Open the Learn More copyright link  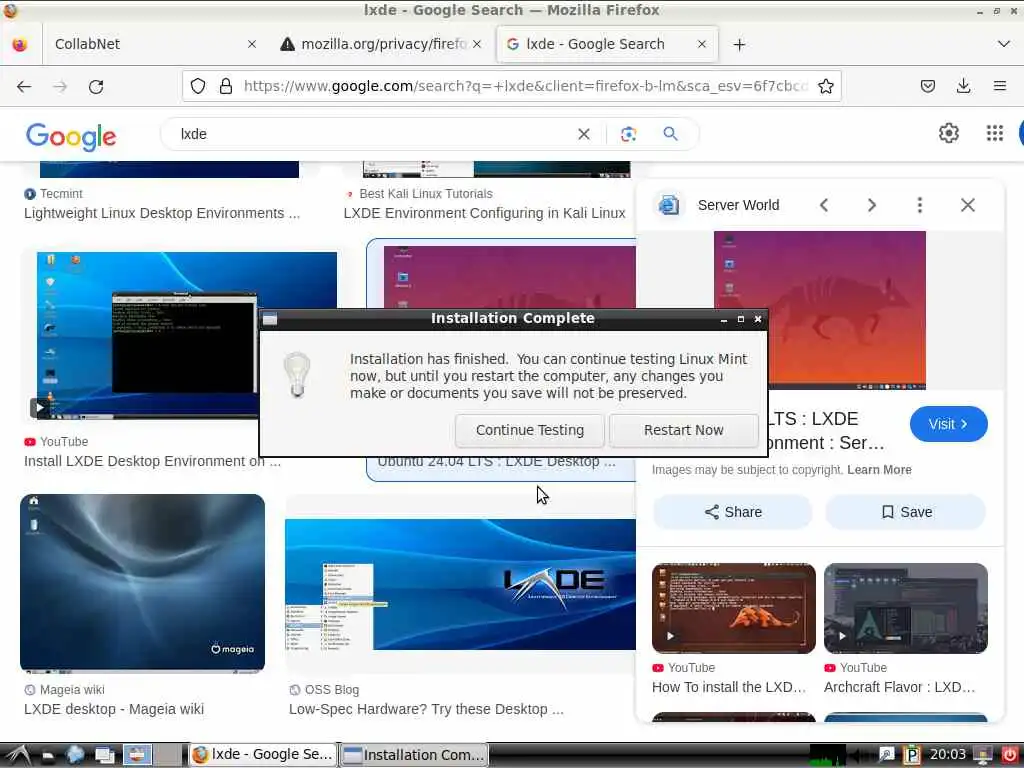(879, 470)
